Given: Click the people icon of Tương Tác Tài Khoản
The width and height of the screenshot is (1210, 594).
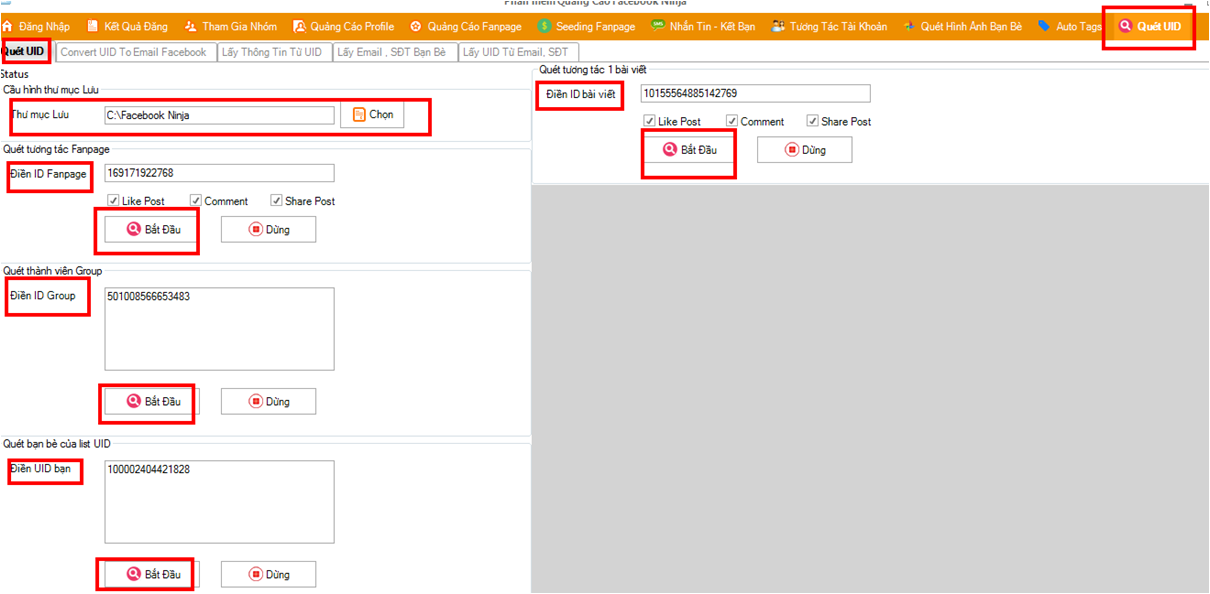Looking at the screenshot, I should [778, 26].
